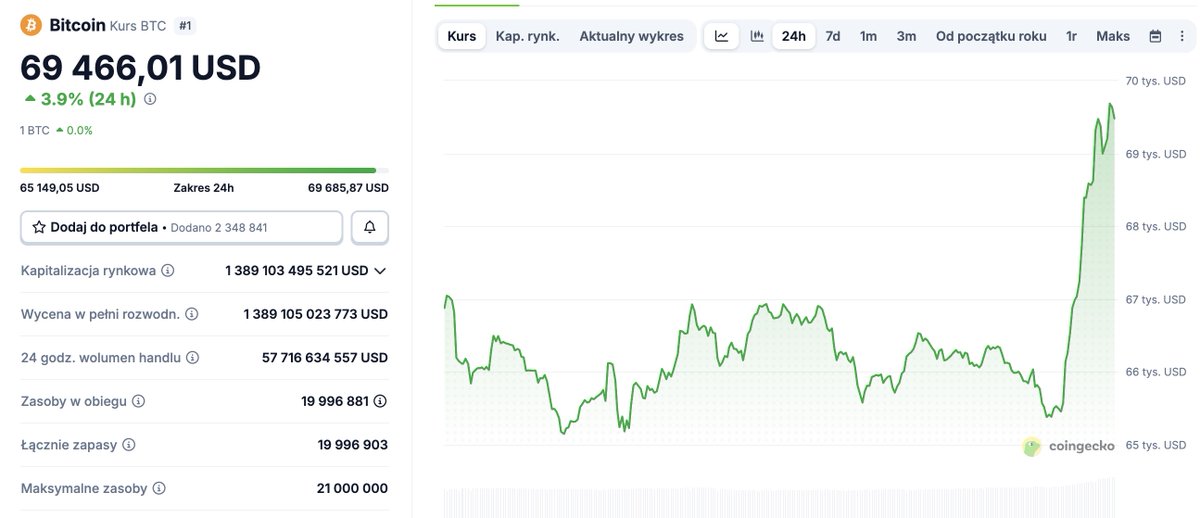The width and height of the screenshot is (1200, 518).
Task: Open info icon next to 24 godz. wolumen handlu
Action: (x=193, y=357)
